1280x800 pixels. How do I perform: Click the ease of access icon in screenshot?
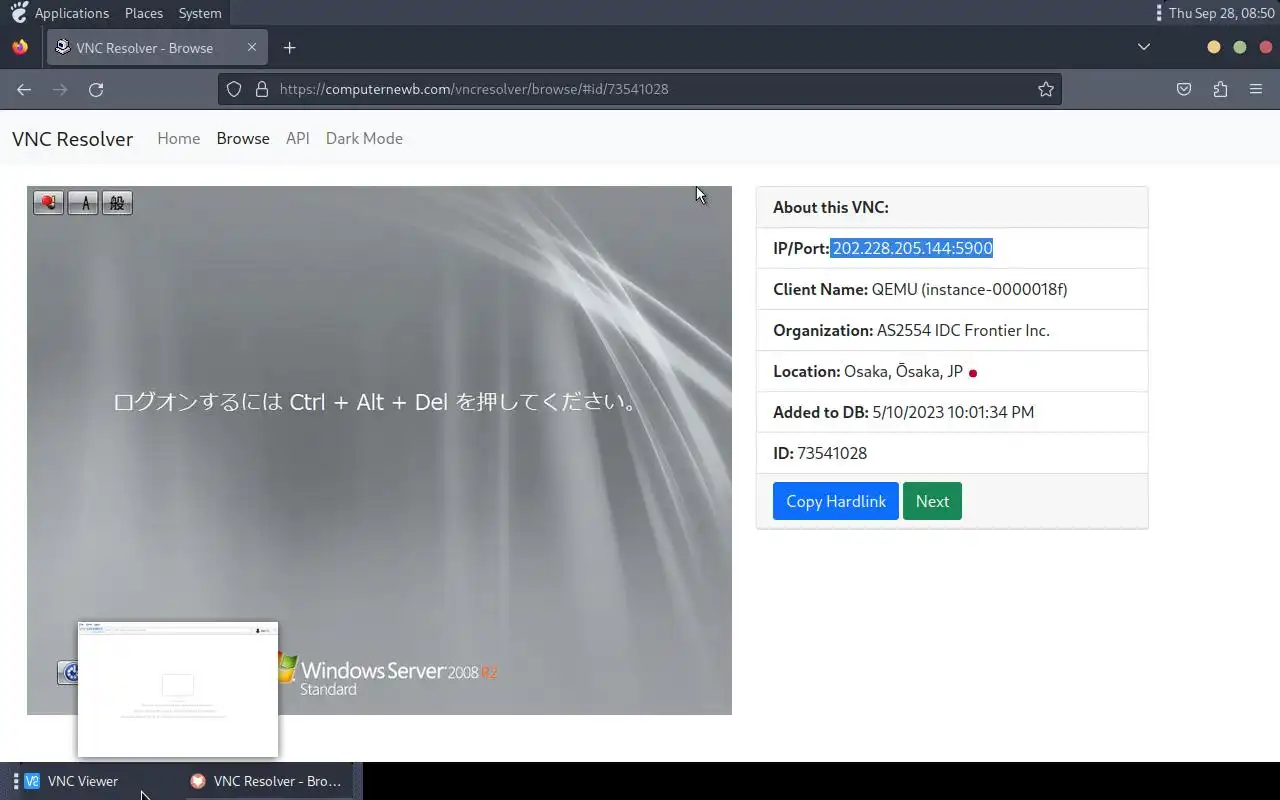click(67, 672)
